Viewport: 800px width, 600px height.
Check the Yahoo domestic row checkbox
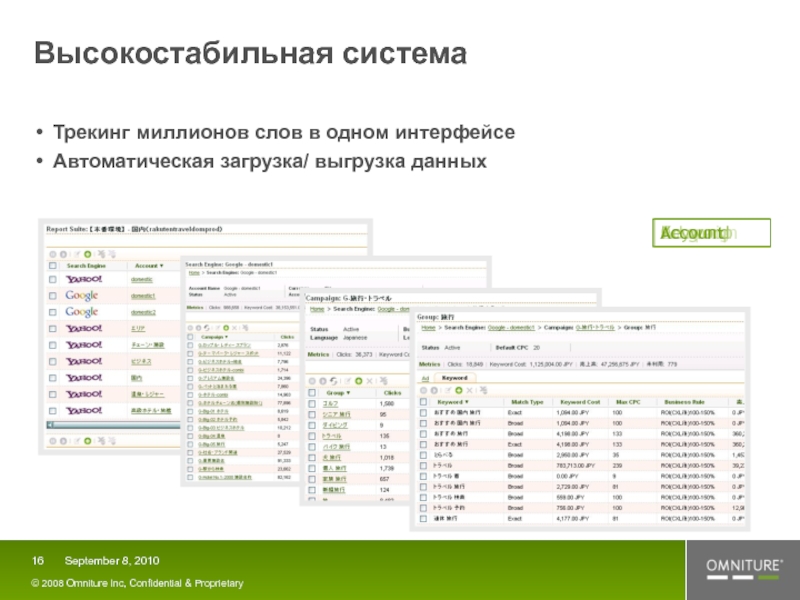[53, 280]
